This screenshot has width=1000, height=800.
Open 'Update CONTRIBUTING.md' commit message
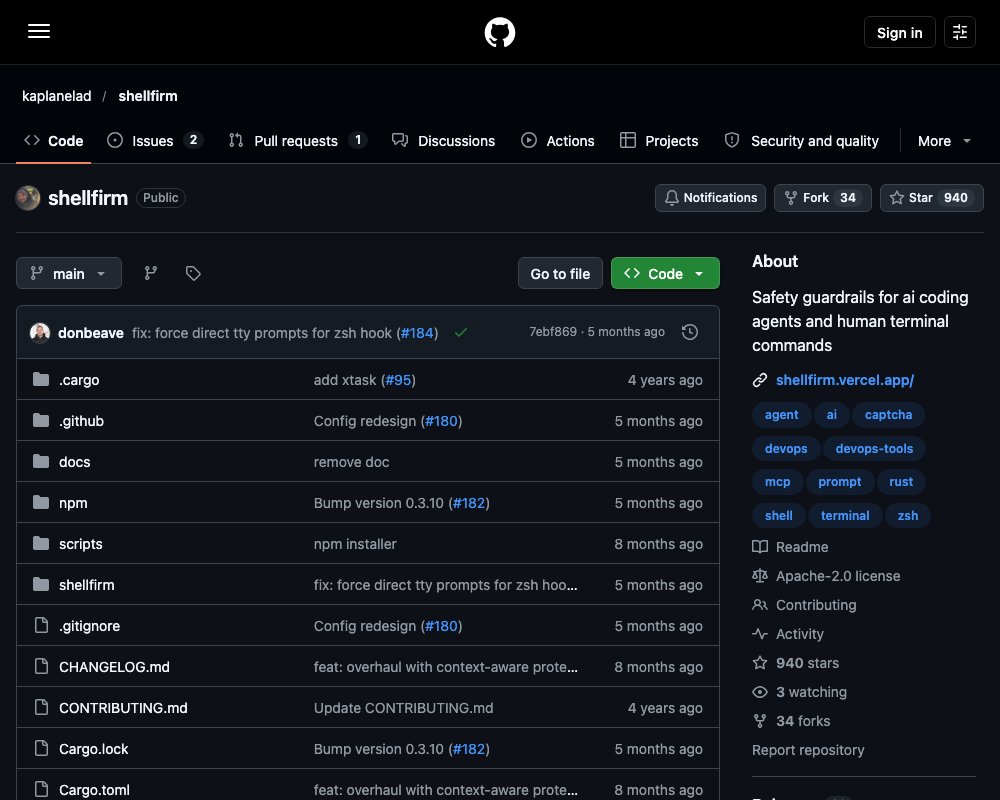pyautogui.click(x=403, y=708)
